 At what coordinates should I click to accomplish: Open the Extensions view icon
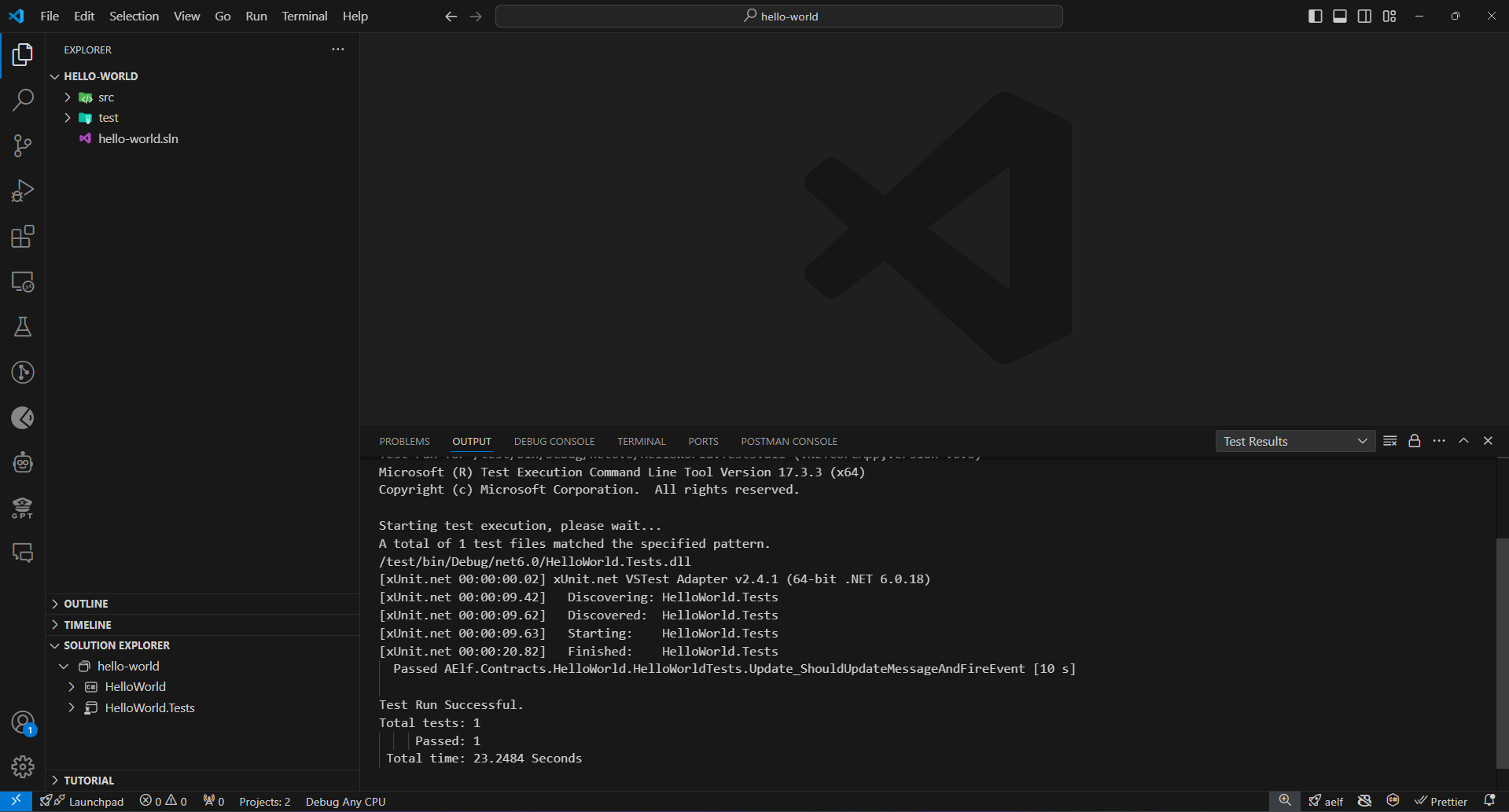point(23,237)
